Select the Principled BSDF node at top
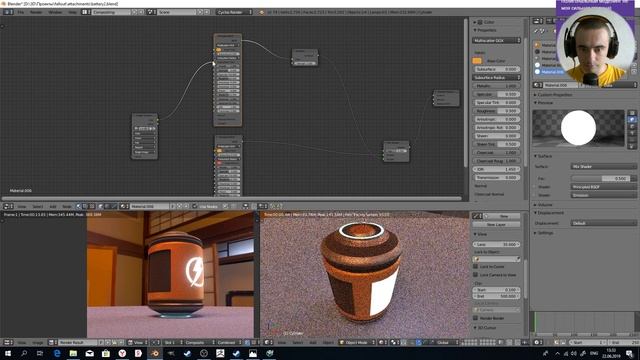Screen dimensions: 640x360 pos(228,80)
